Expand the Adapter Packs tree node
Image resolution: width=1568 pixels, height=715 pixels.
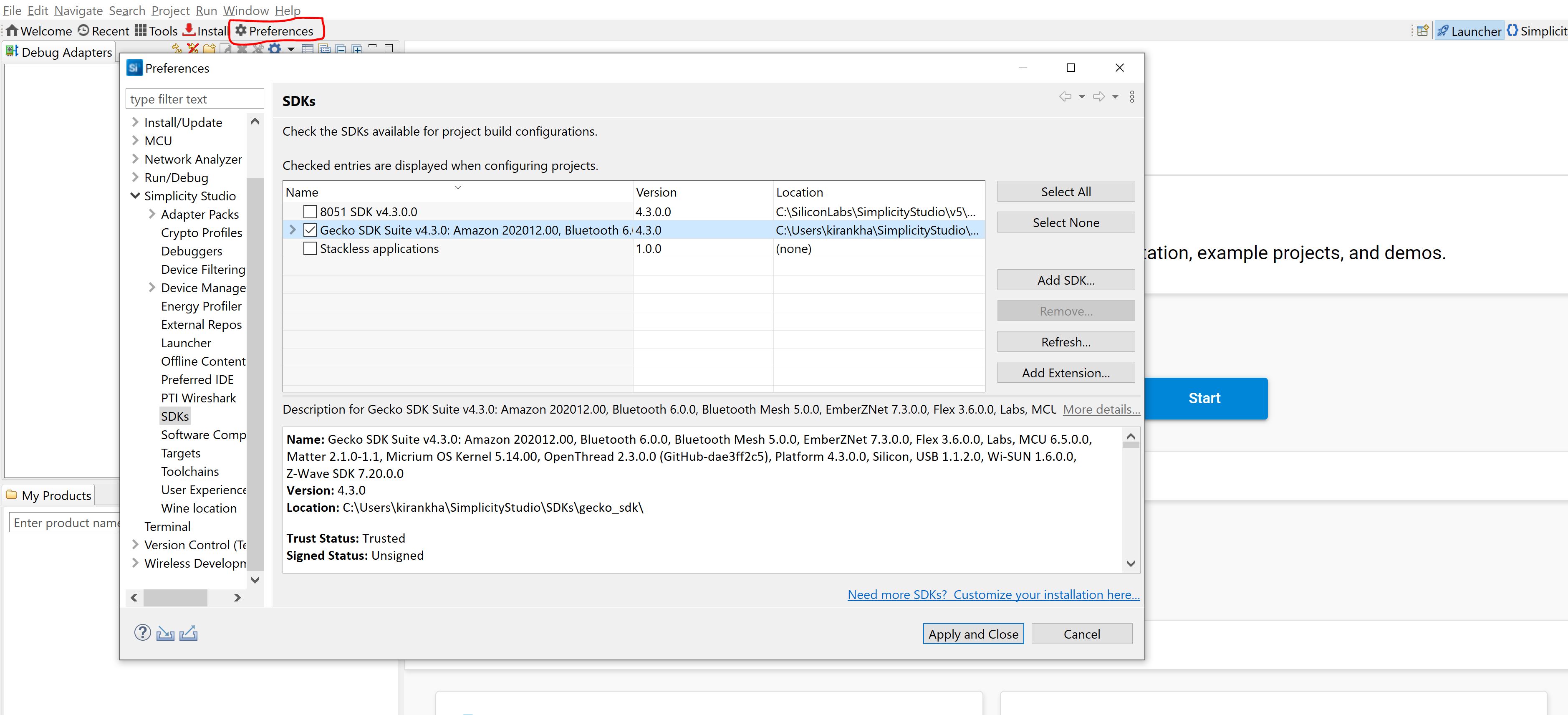tap(151, 214)
